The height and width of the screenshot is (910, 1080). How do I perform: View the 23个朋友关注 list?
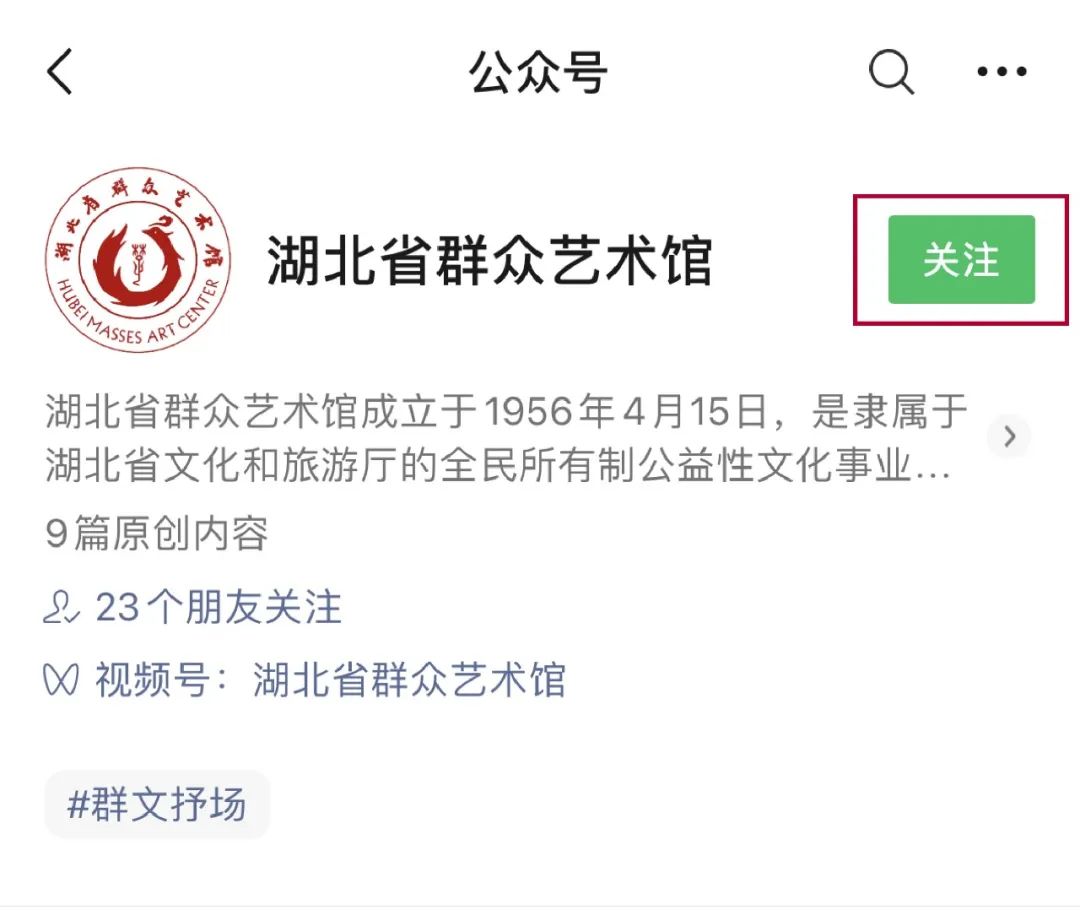[218, 607]
